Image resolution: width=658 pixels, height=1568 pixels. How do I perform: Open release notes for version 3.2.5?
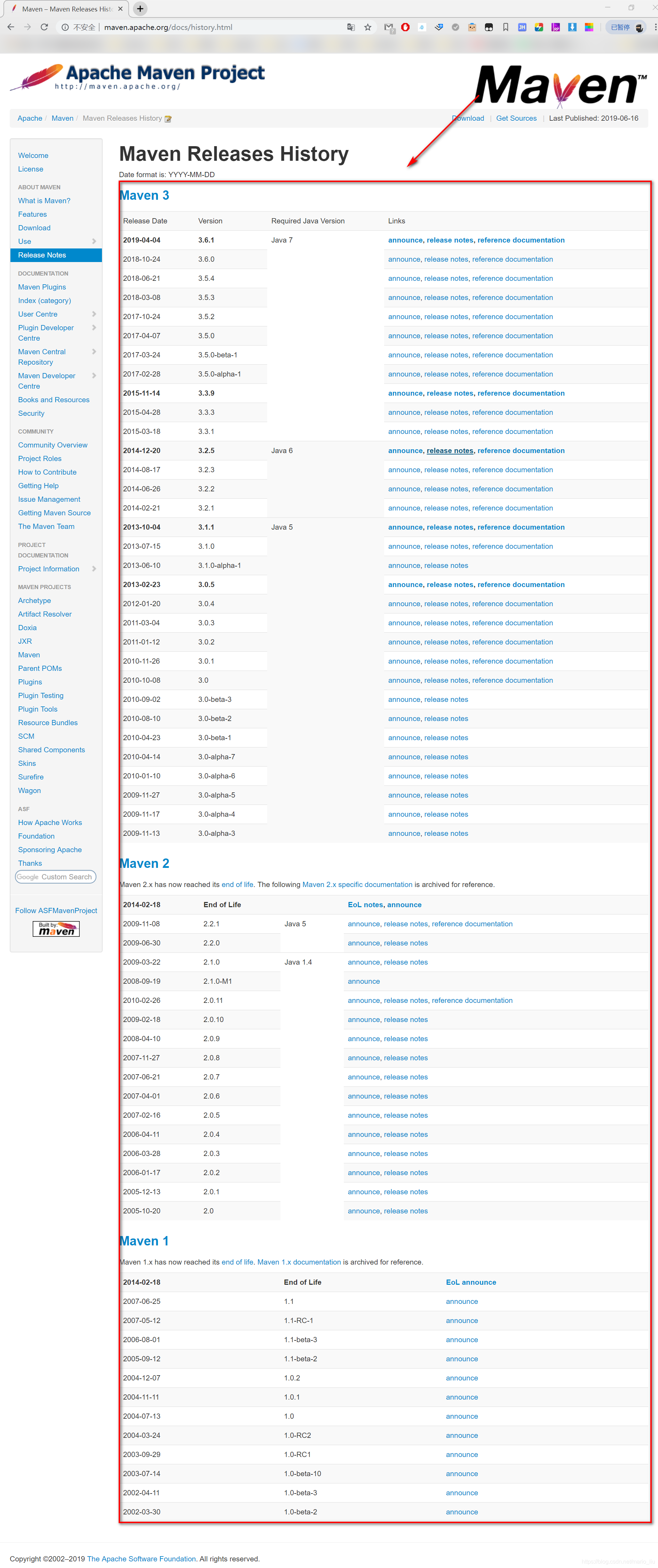pos(450,451)
